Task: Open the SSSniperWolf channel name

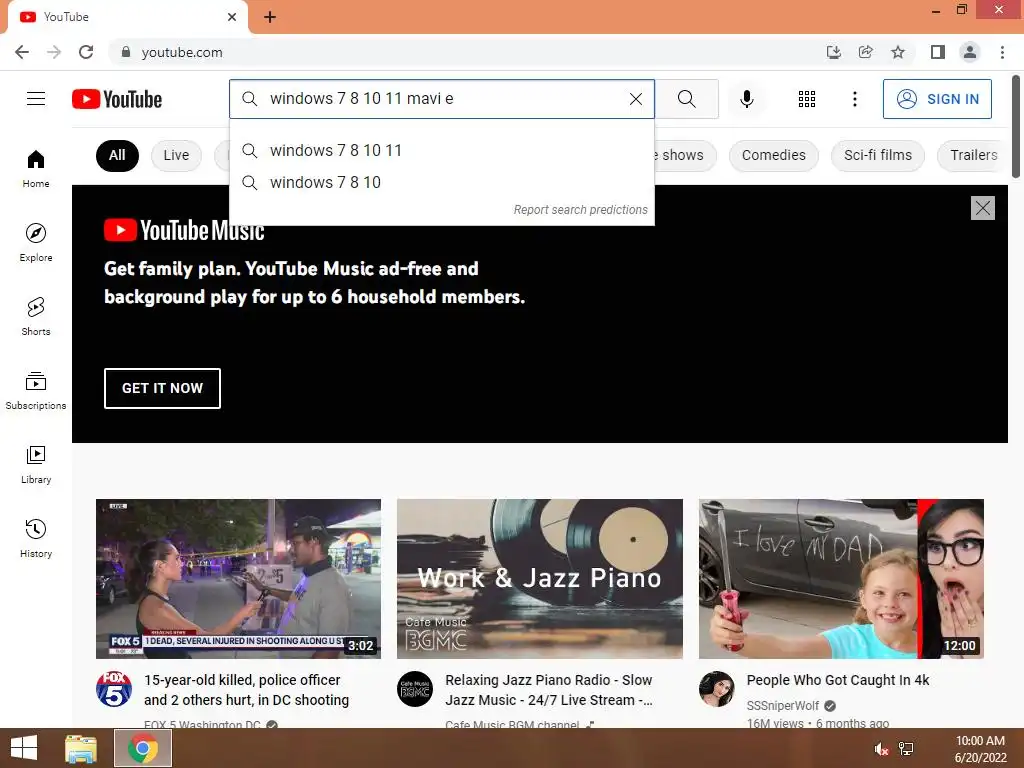Action: point(782,705)
